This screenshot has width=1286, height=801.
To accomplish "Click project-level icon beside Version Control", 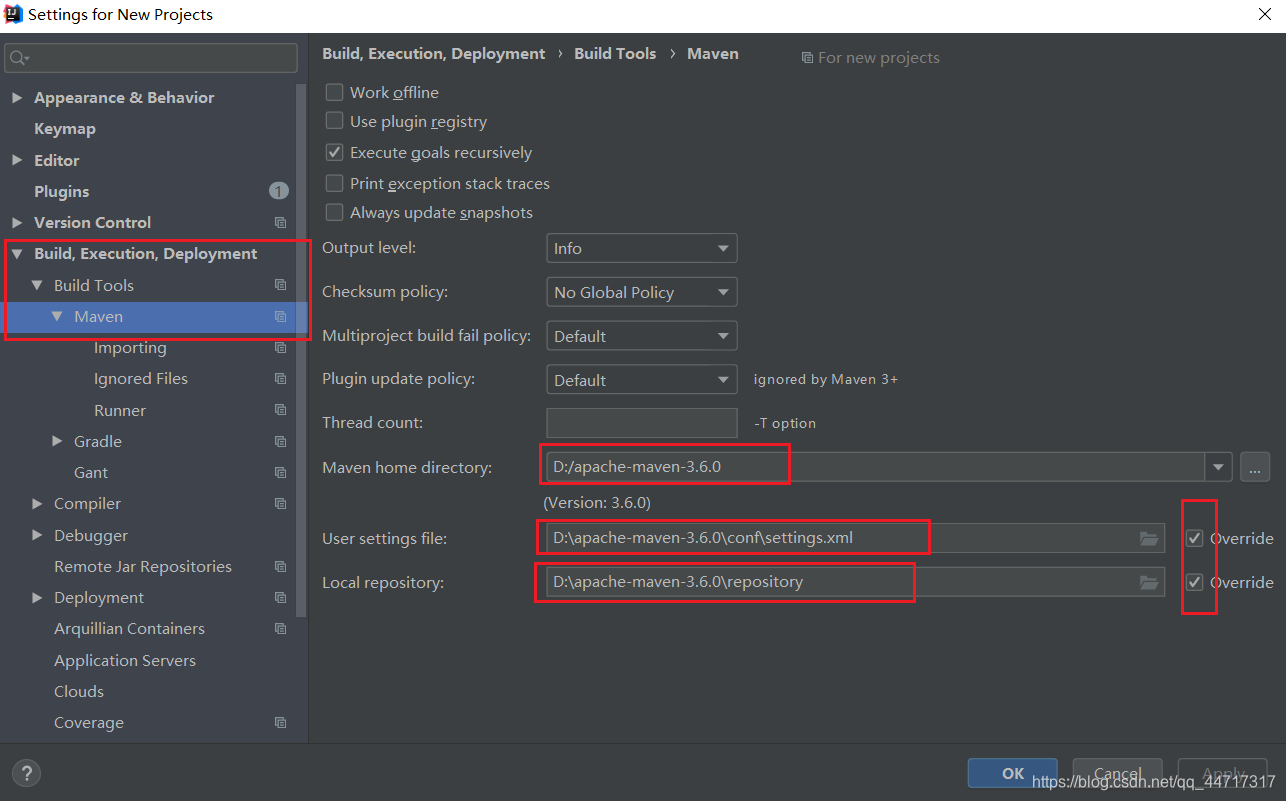I will point(281,222).
